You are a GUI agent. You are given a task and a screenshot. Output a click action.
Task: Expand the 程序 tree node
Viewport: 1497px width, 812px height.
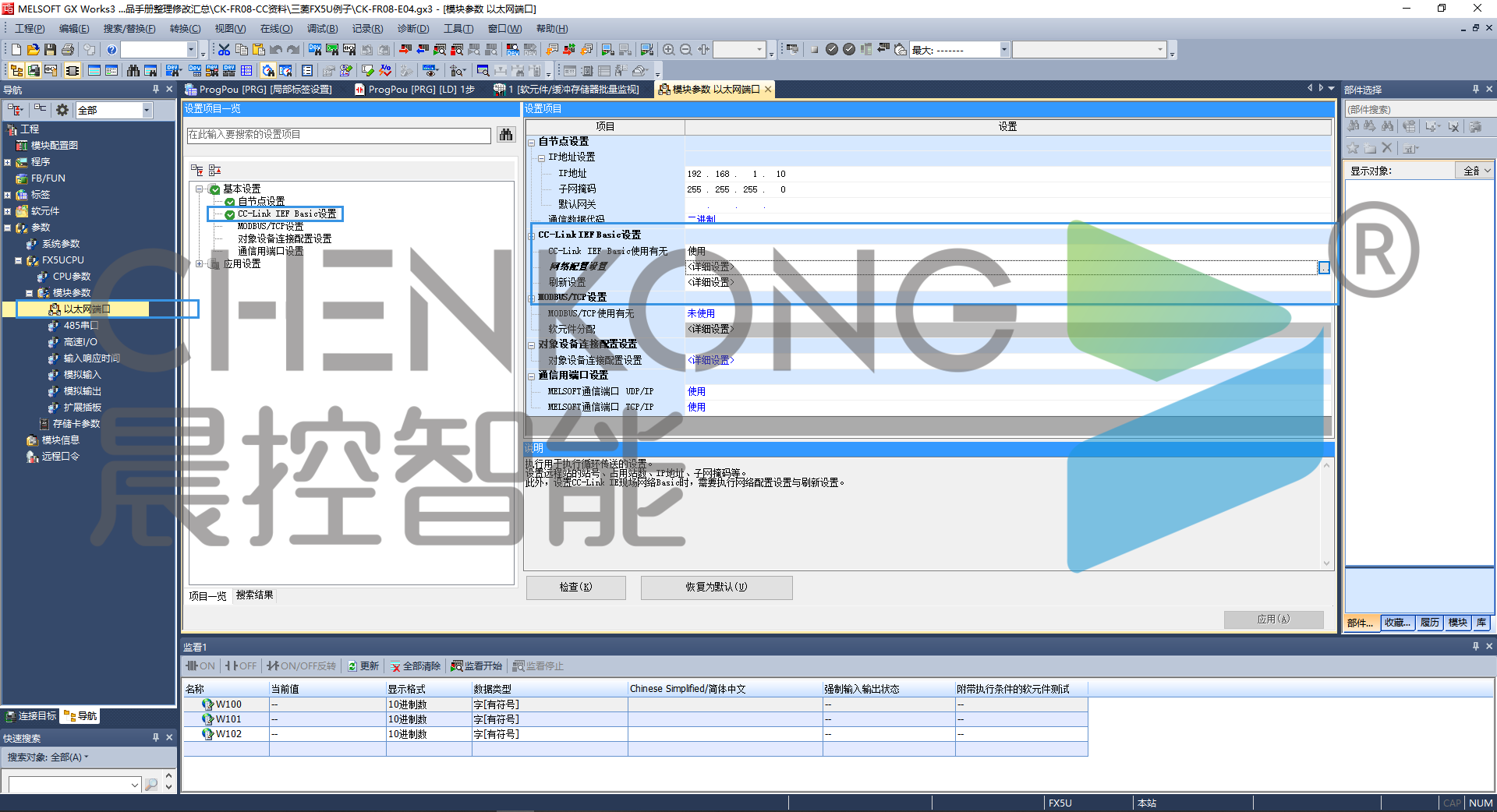7,162
